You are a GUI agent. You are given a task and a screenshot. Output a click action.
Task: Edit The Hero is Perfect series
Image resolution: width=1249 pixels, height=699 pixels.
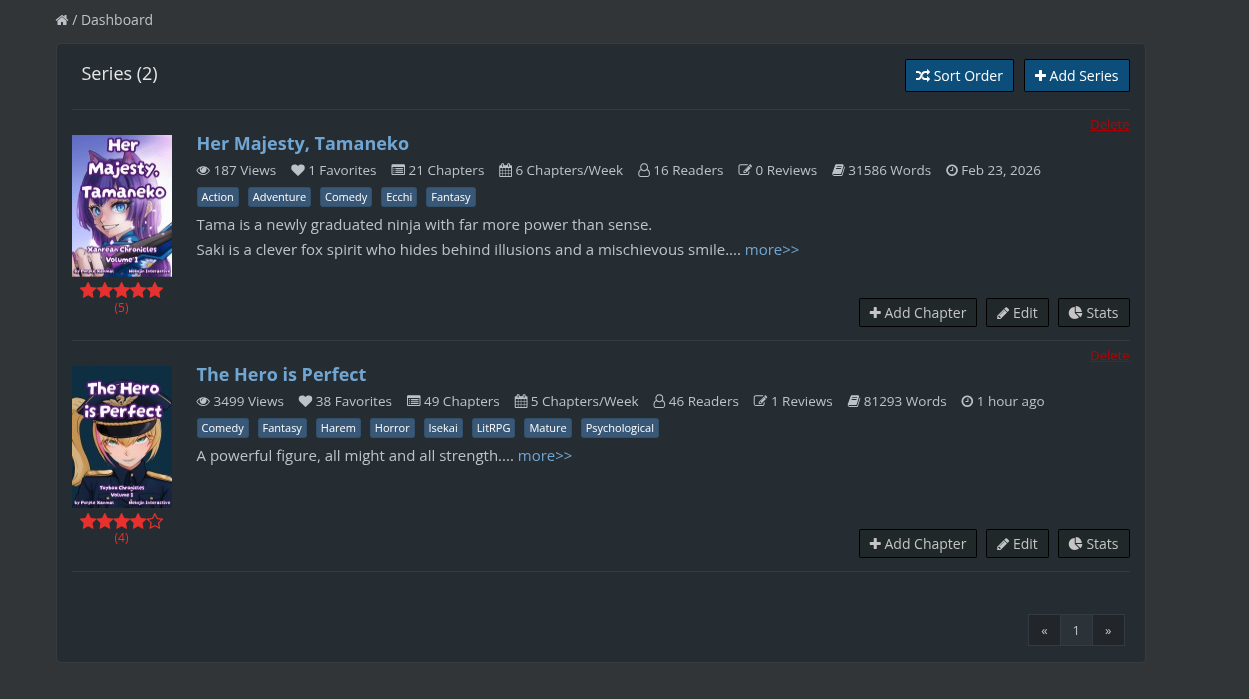click(1017, 544)
